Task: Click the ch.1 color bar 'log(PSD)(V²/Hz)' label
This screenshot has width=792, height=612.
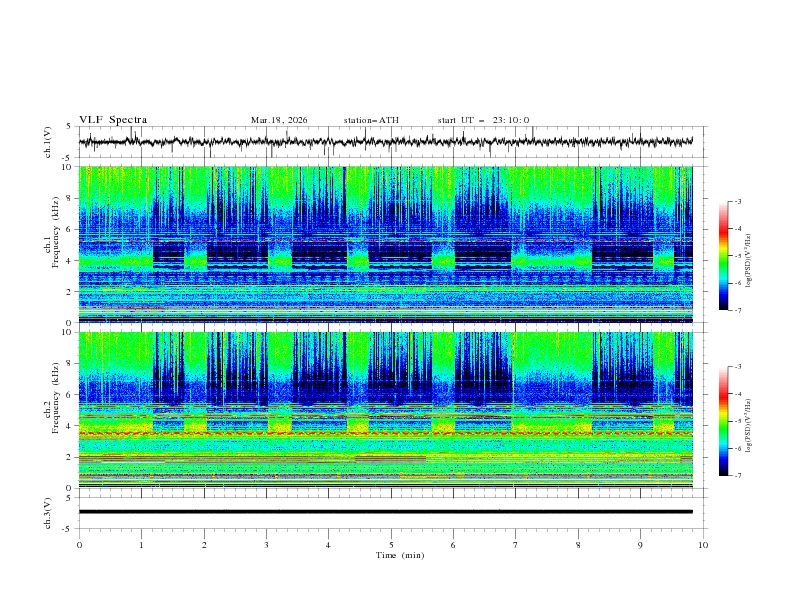Action: [748, 261]
